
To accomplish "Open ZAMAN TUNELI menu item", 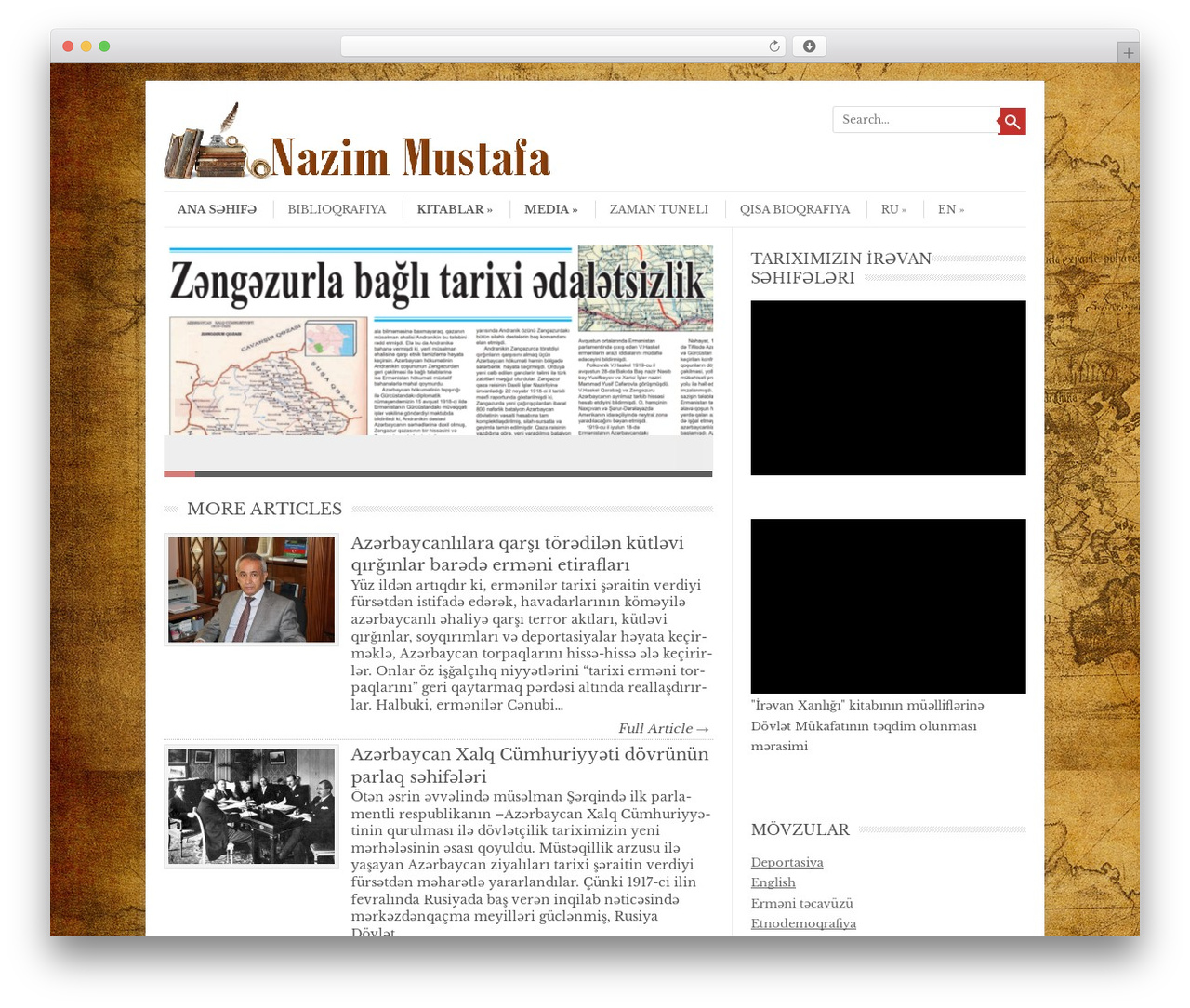I will [658, 209].
